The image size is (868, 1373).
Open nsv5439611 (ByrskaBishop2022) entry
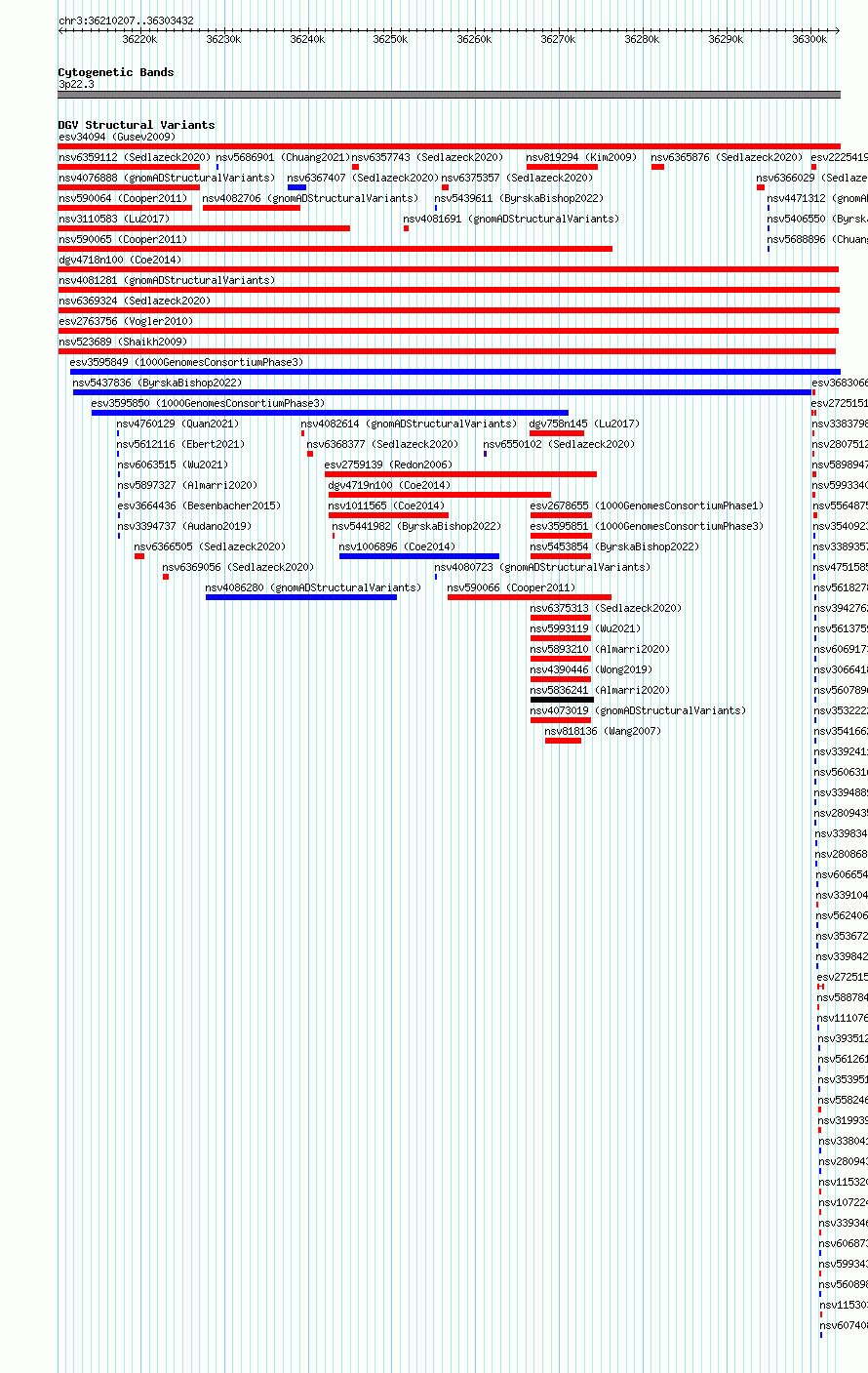(x=520, y=198)
